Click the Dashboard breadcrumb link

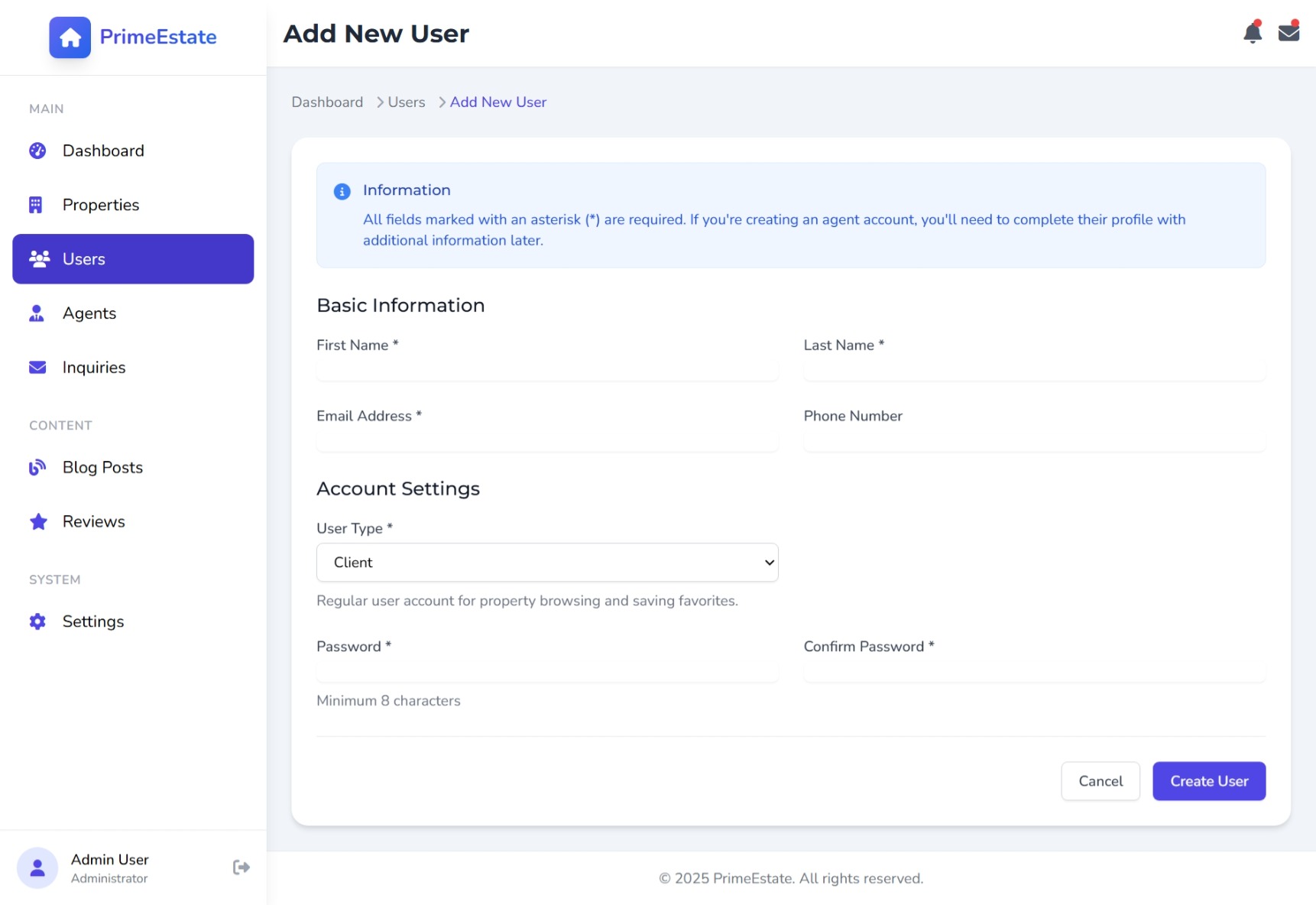327,102
